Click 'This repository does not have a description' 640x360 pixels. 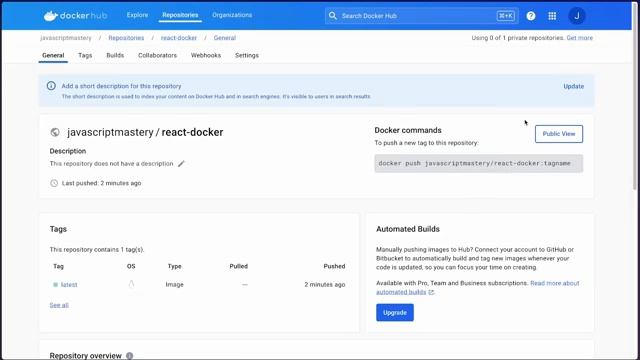pyautogui.click(x=111, y=164)
